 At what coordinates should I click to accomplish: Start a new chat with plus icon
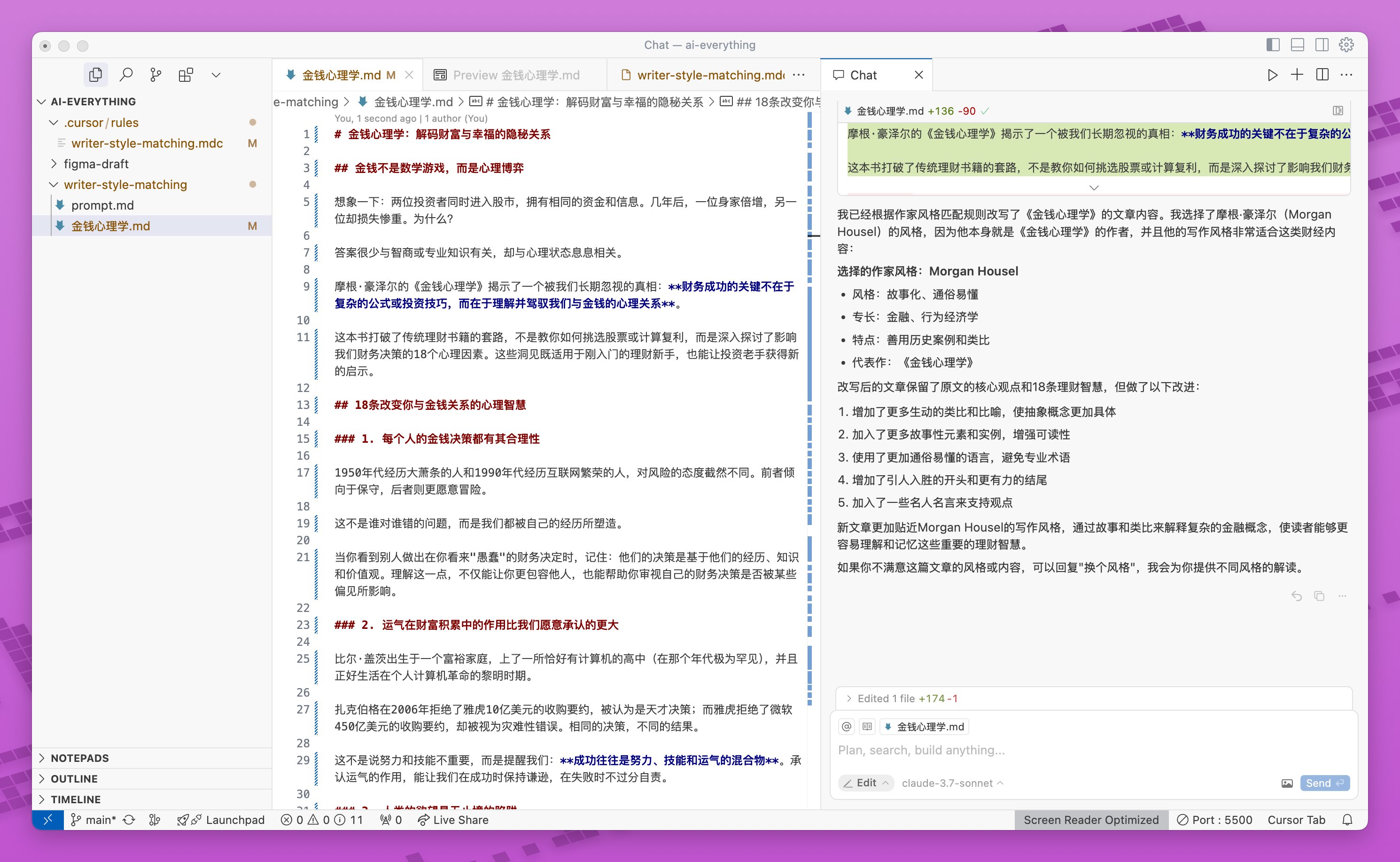1297,75
